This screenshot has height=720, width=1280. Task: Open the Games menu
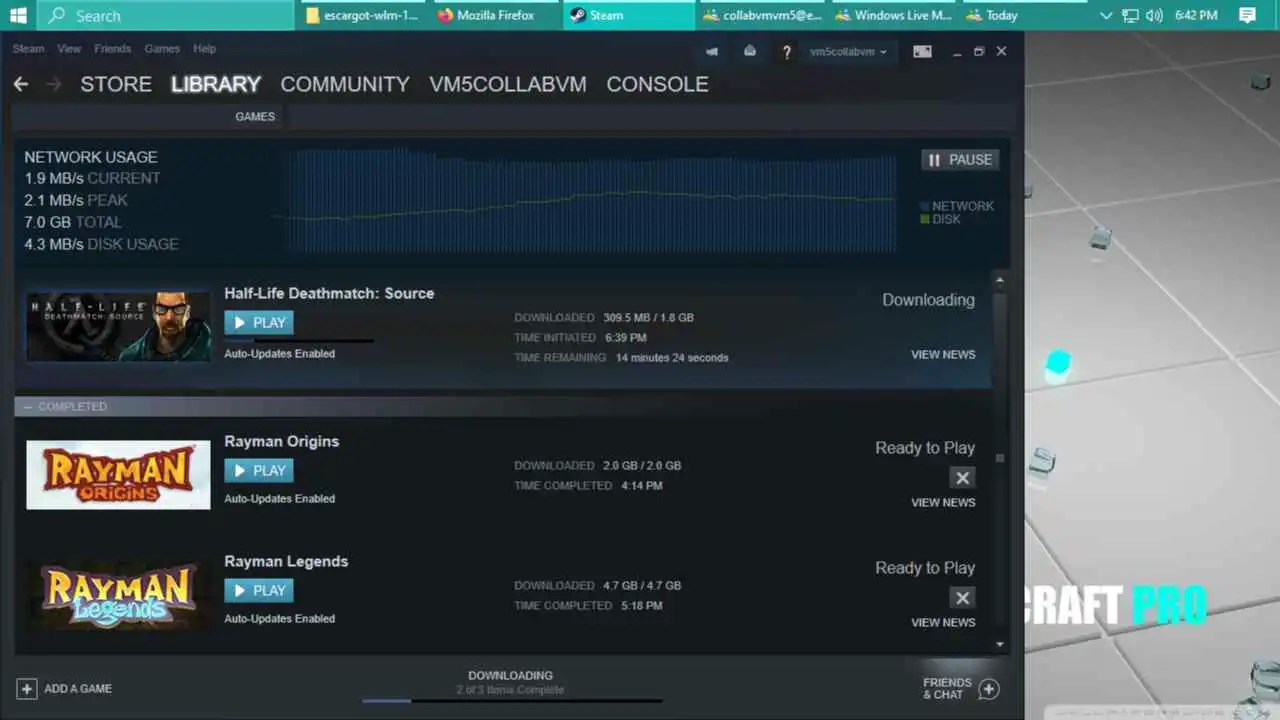click(x=162, y=49)
